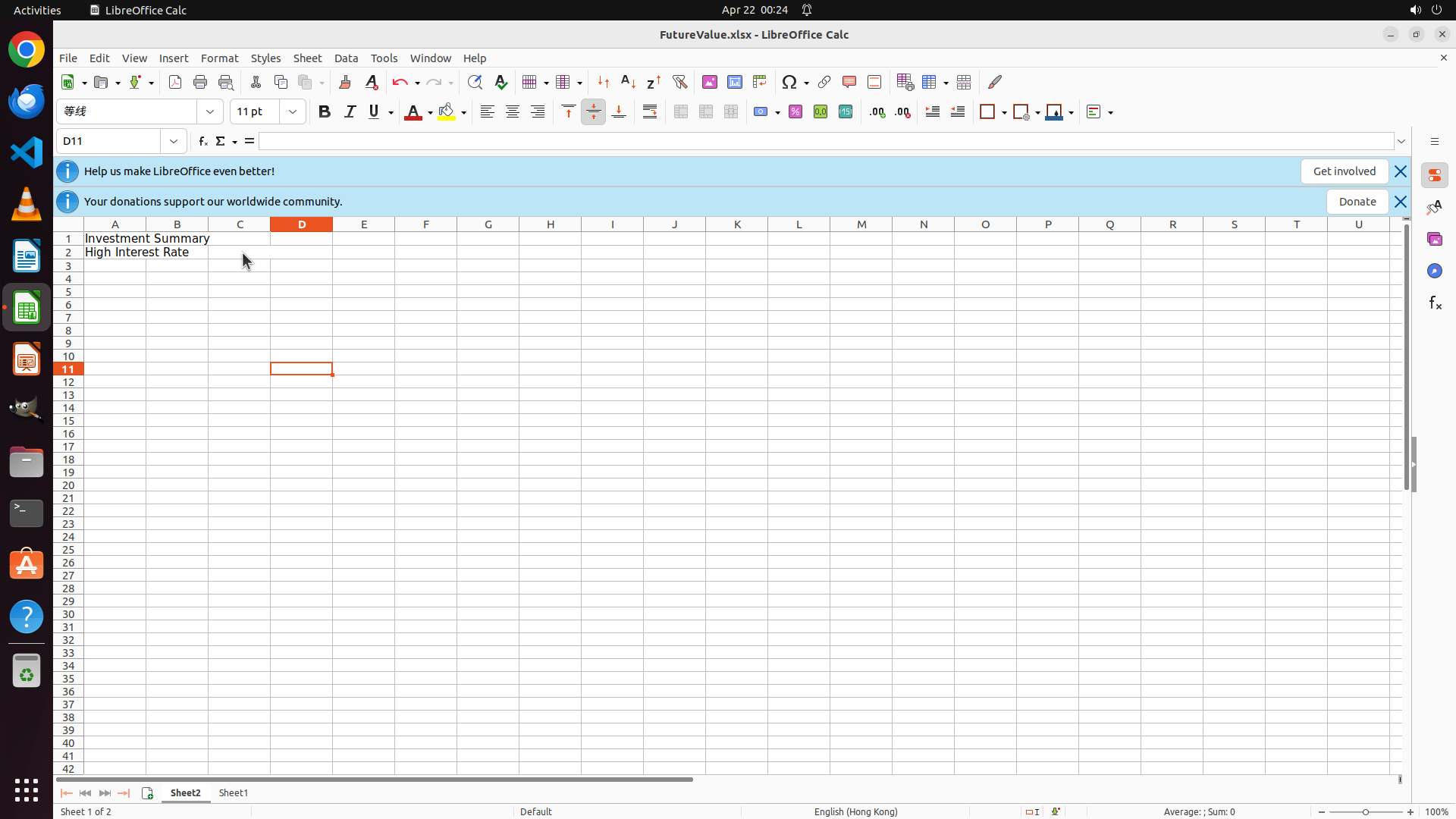Open the font size dropdown list
Screen dimensions: 1456x819
click(x=293, y=112)
